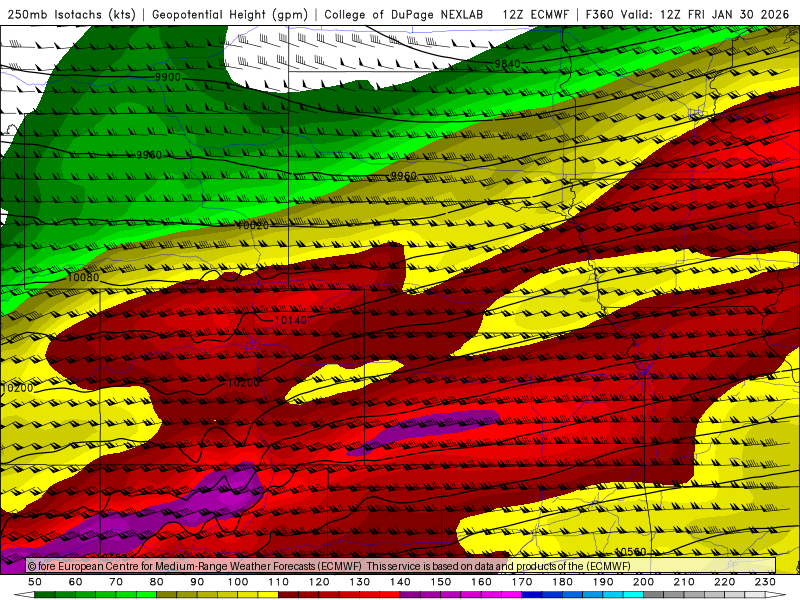This screenshot has height=600, width=800.
Task: Click the 9960 contour label in the olive band
Action: pos(404,176)
